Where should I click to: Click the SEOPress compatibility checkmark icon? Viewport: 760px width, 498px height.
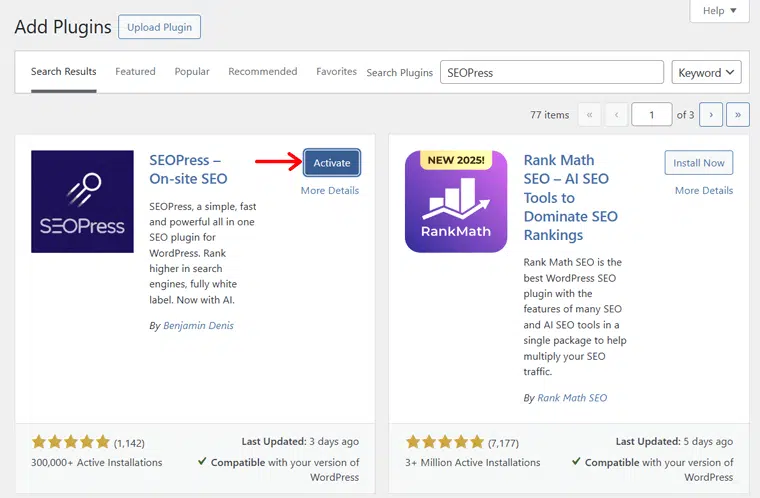pos(202,461)
